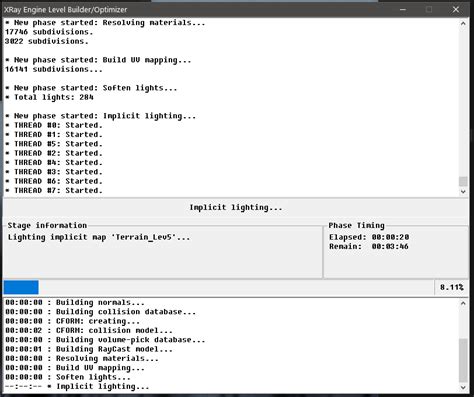Select the '17746 subdivisions.' log line

(x=49, y=32)
